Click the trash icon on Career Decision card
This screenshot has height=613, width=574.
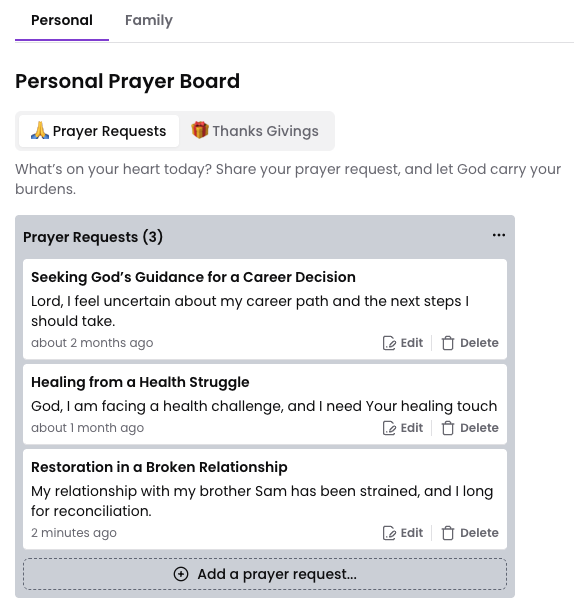click(x=448, y=343)
